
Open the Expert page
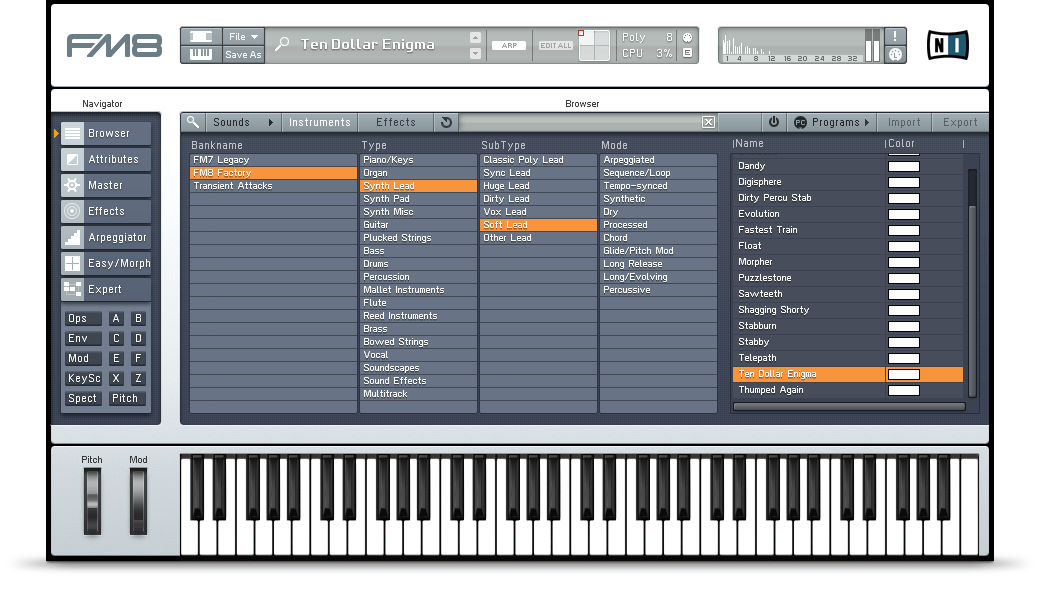[106, 289]
